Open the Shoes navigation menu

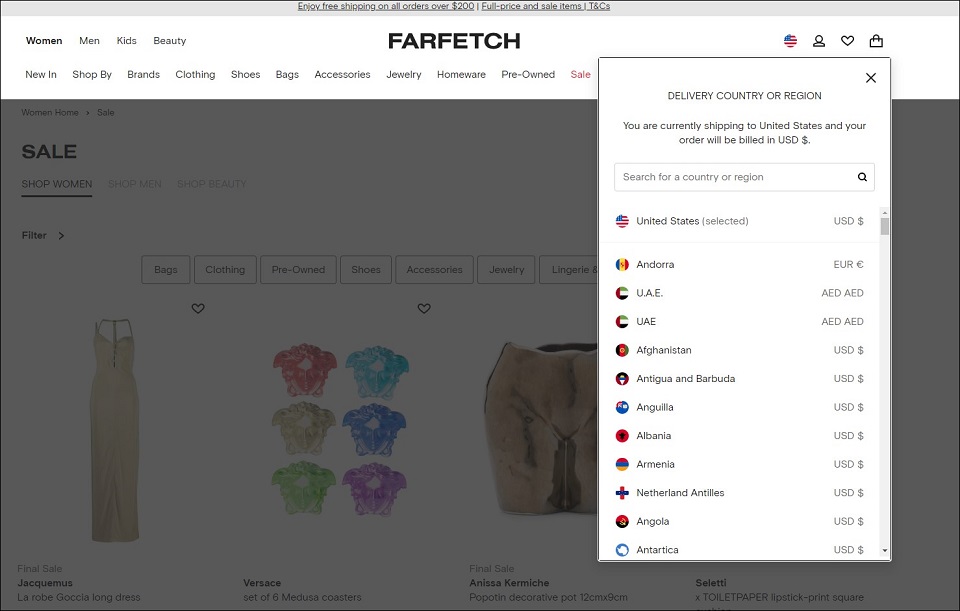[x=246, y=75]
